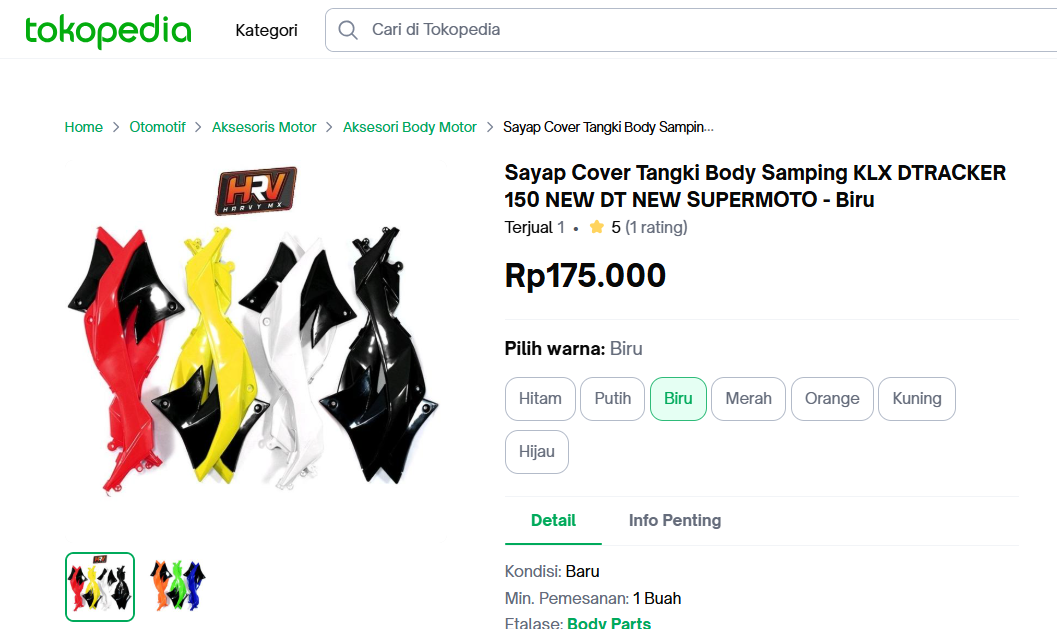Viewport: 1057px width, 629px height.
Task: Select the Putih color option
Action: [x=612, y=398]
